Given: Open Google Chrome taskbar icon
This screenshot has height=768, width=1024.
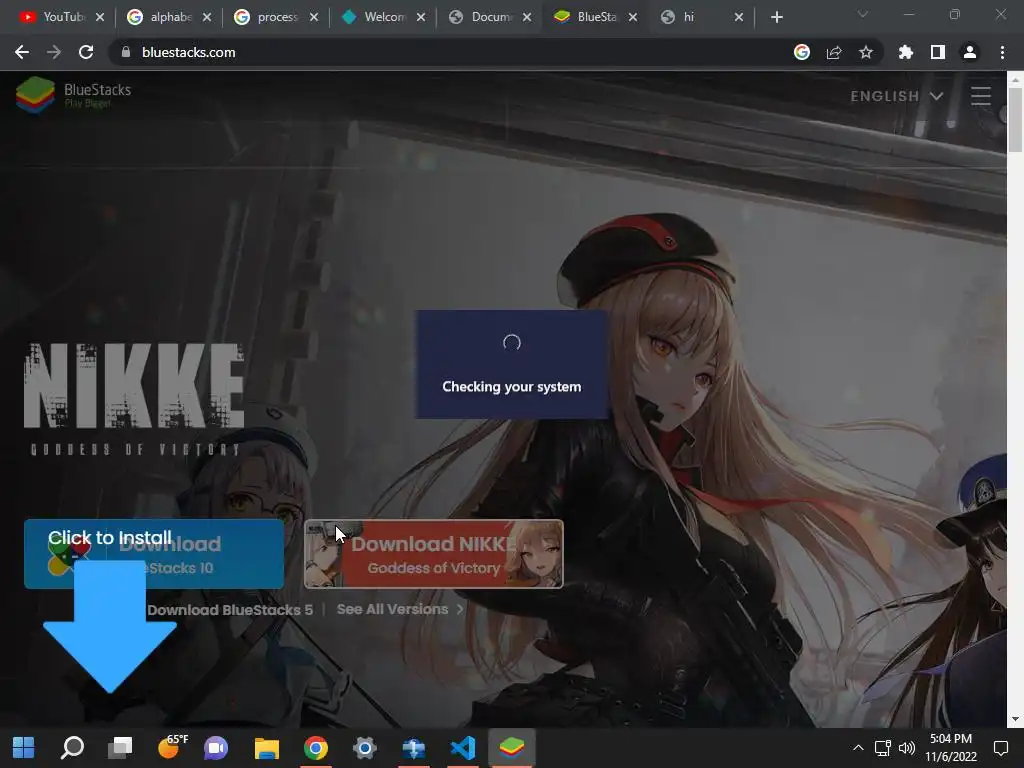Looking at the screenshot, I should coord(315,748).
